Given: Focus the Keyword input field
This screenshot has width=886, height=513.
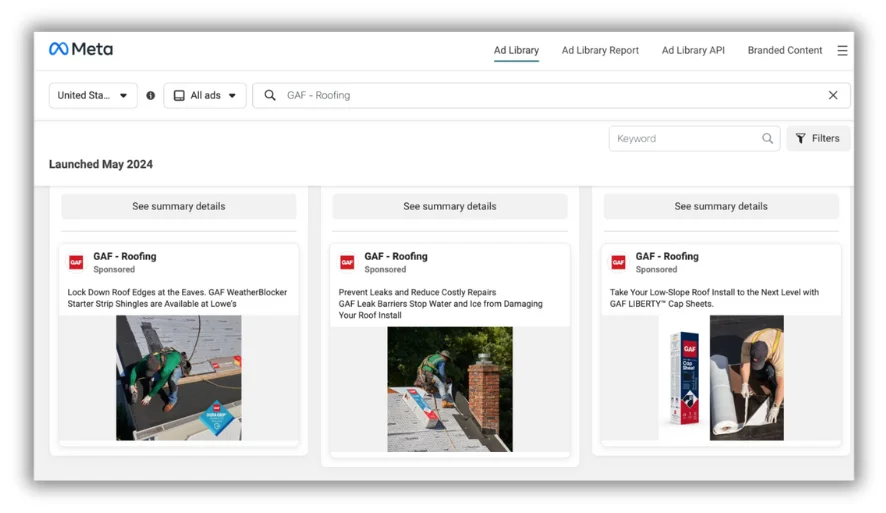Looking at the screenshot, I should point(694,138).
